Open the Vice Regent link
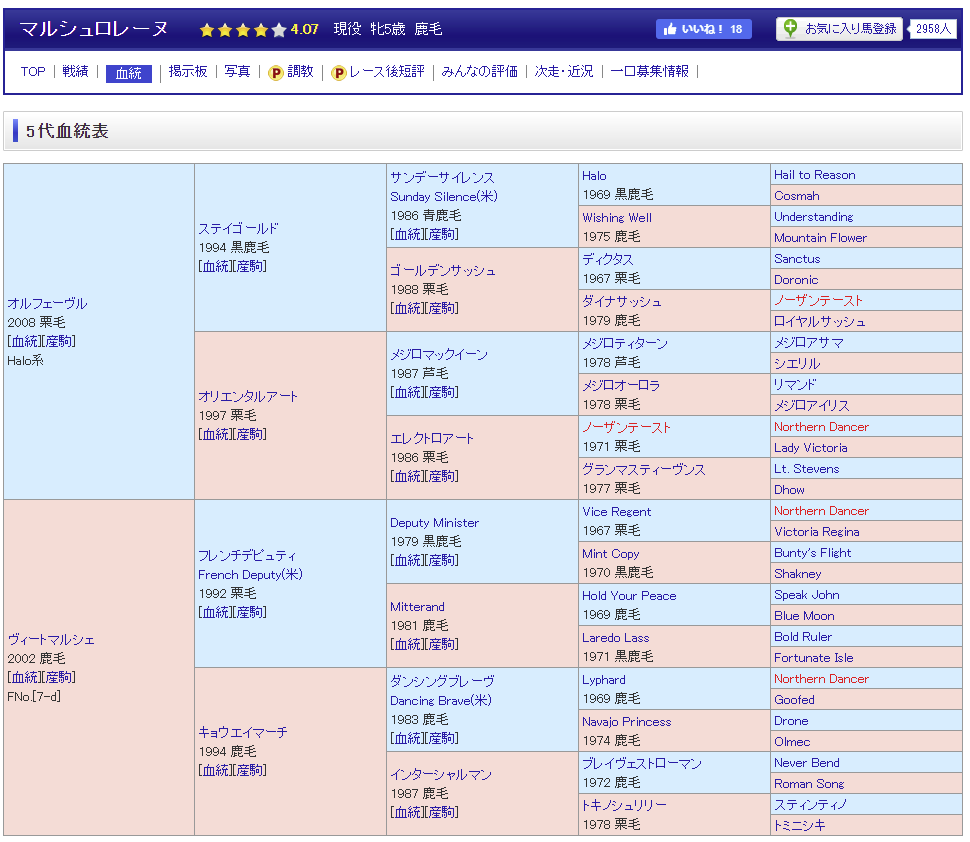 [616, 512]
